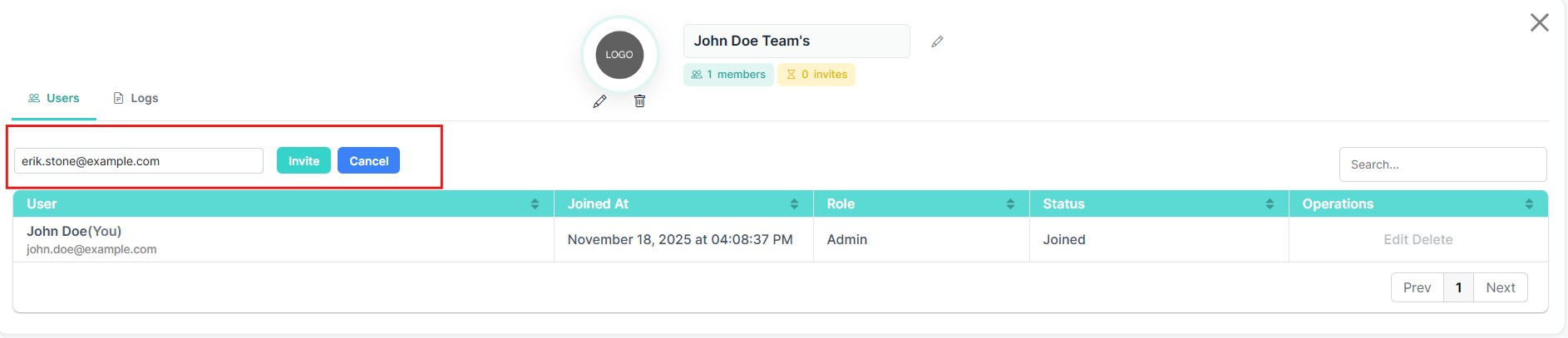
Task: Open the Logs tab
Action: point(136,98)
